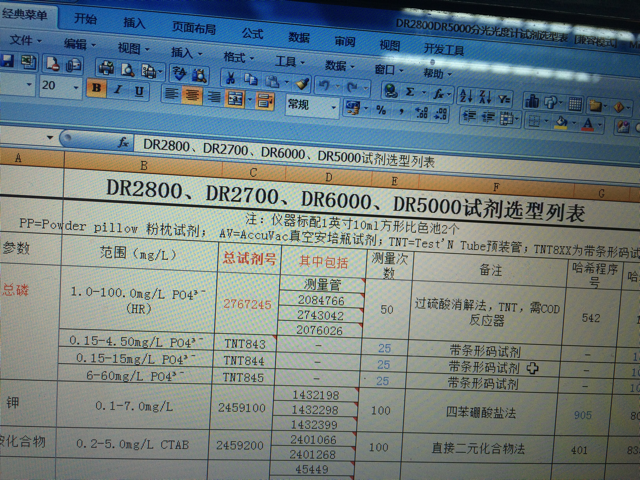Click the AutoSum sigma icon
Viewport: 640px width, 480px height.
coord(410,92)
